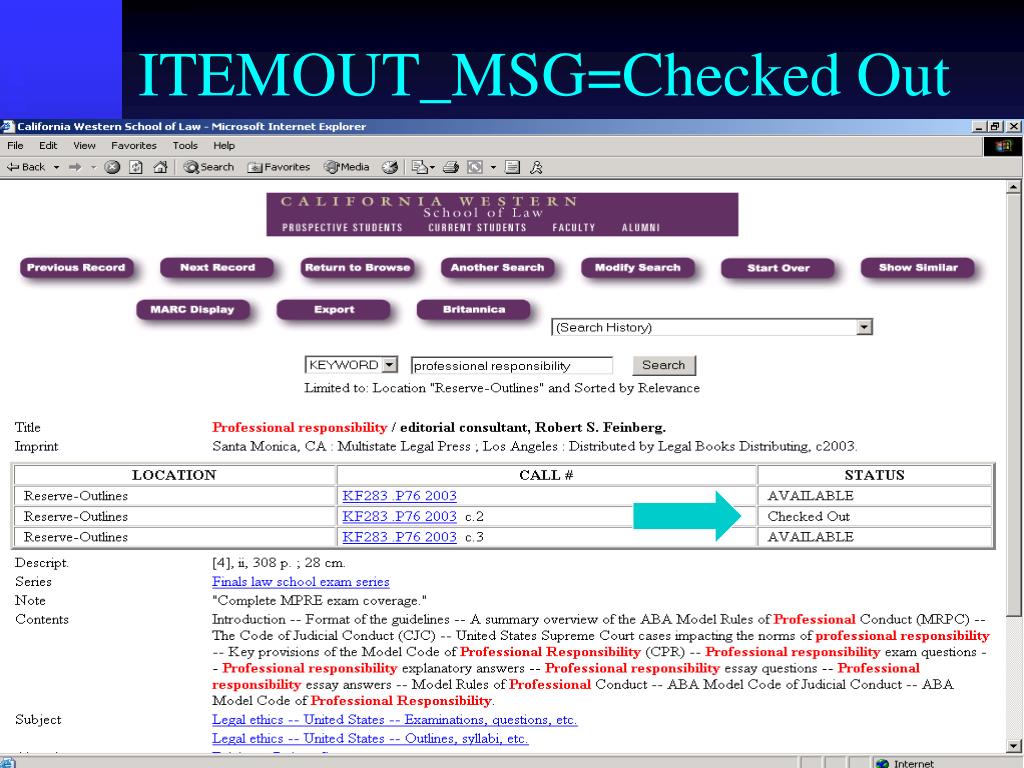Go to the Home page icon
1024x768 pixels.
pos(160,167)
